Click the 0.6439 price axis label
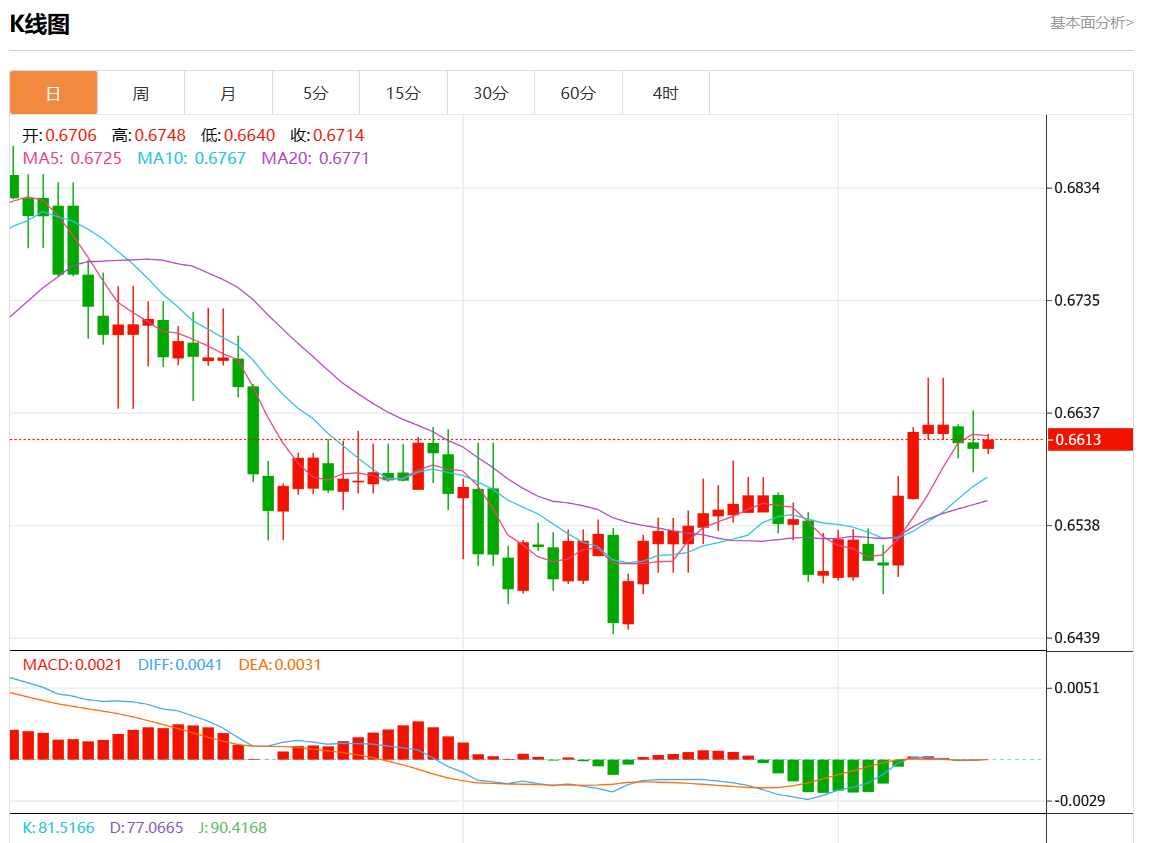1160x843 pixels. (x=1077, y=637)
